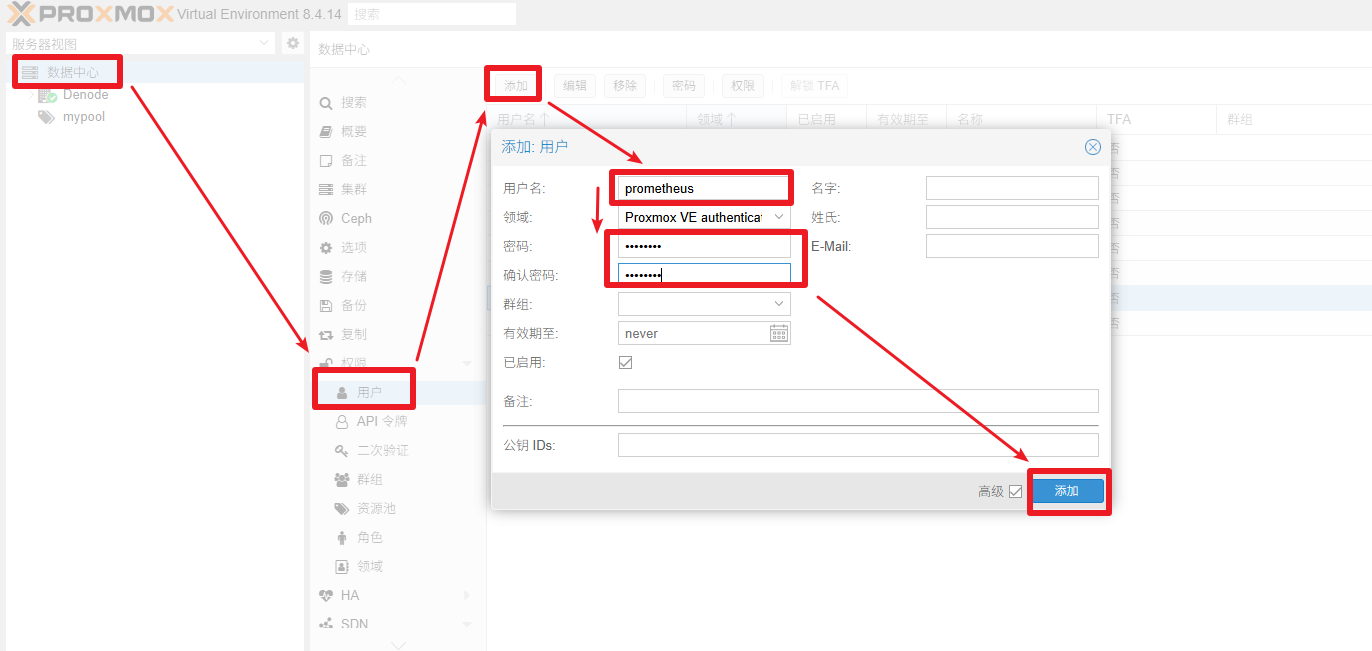Screen dimensions: 1372x651
Task: Expand the 群组 group combo box
Action: click(x=779, y=304)
